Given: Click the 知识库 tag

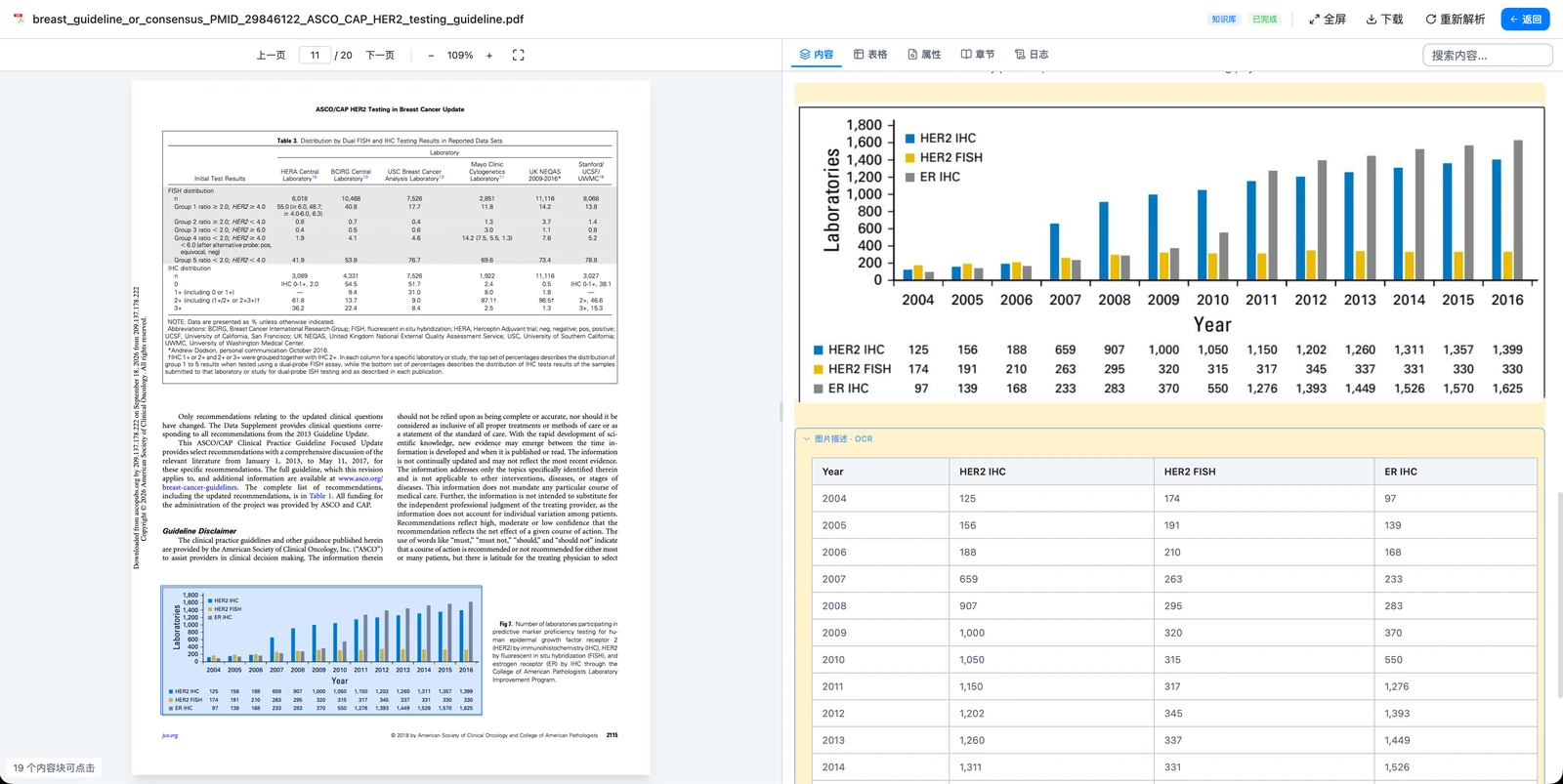Looking at the screenshot, I should click(1224, 19).
